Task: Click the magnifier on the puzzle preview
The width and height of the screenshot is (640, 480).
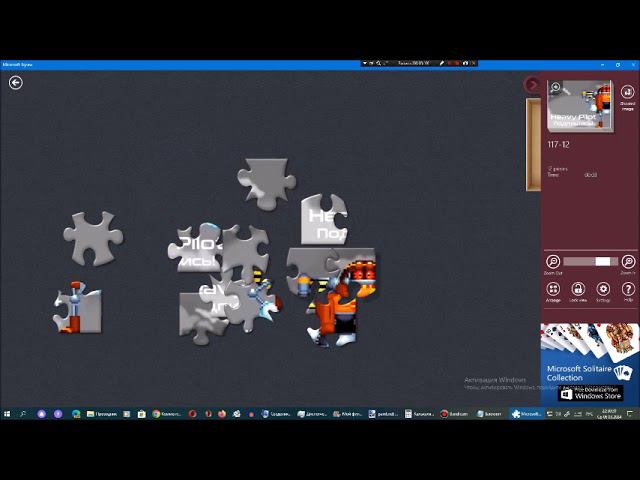Action: point(555,87)
